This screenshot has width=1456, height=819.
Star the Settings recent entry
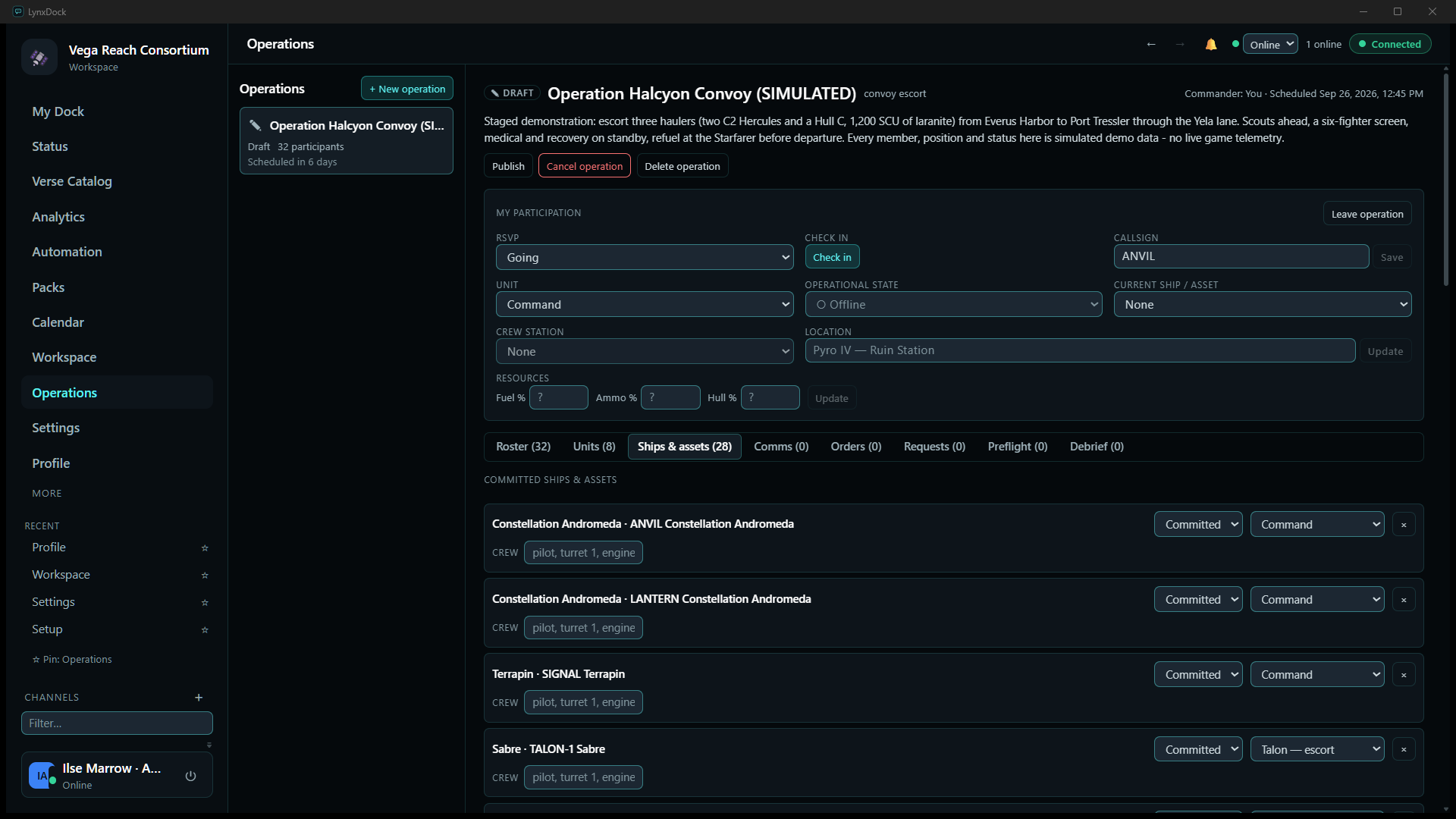(205, 602)
